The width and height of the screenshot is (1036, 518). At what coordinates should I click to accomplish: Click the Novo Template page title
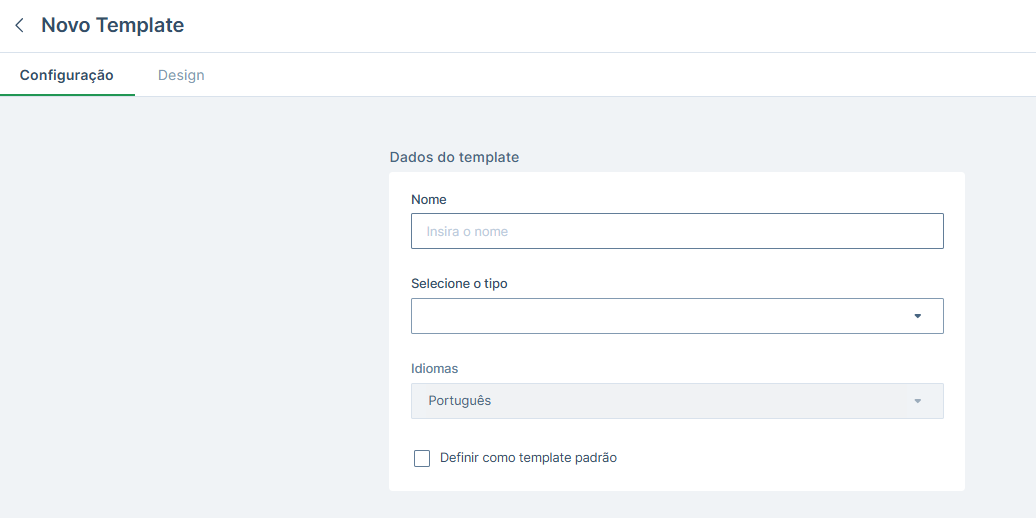(112, 25)
